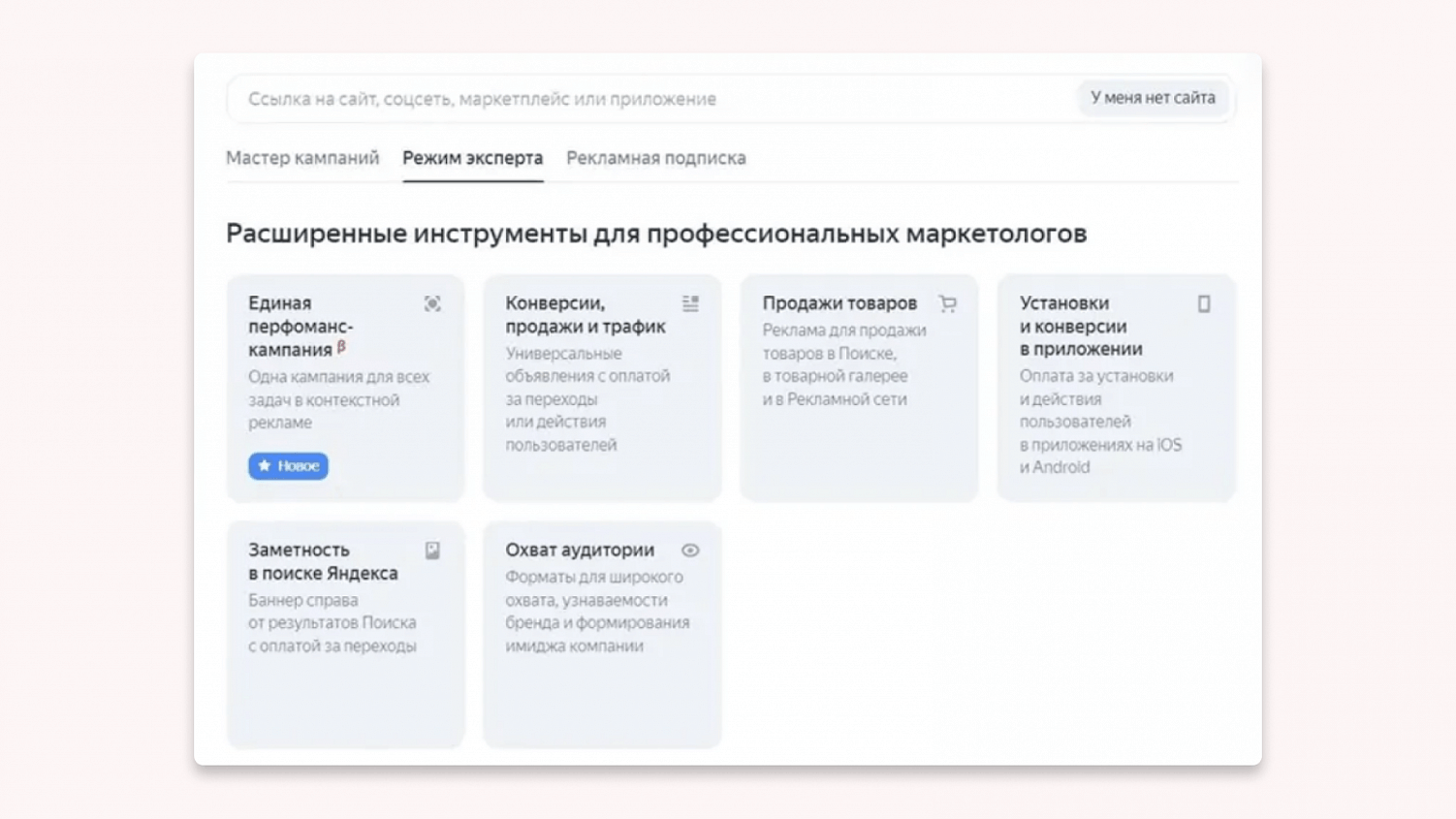
Task: Click the text 'Форматы для широкого охвата'
Action: [x=597, y=612]
